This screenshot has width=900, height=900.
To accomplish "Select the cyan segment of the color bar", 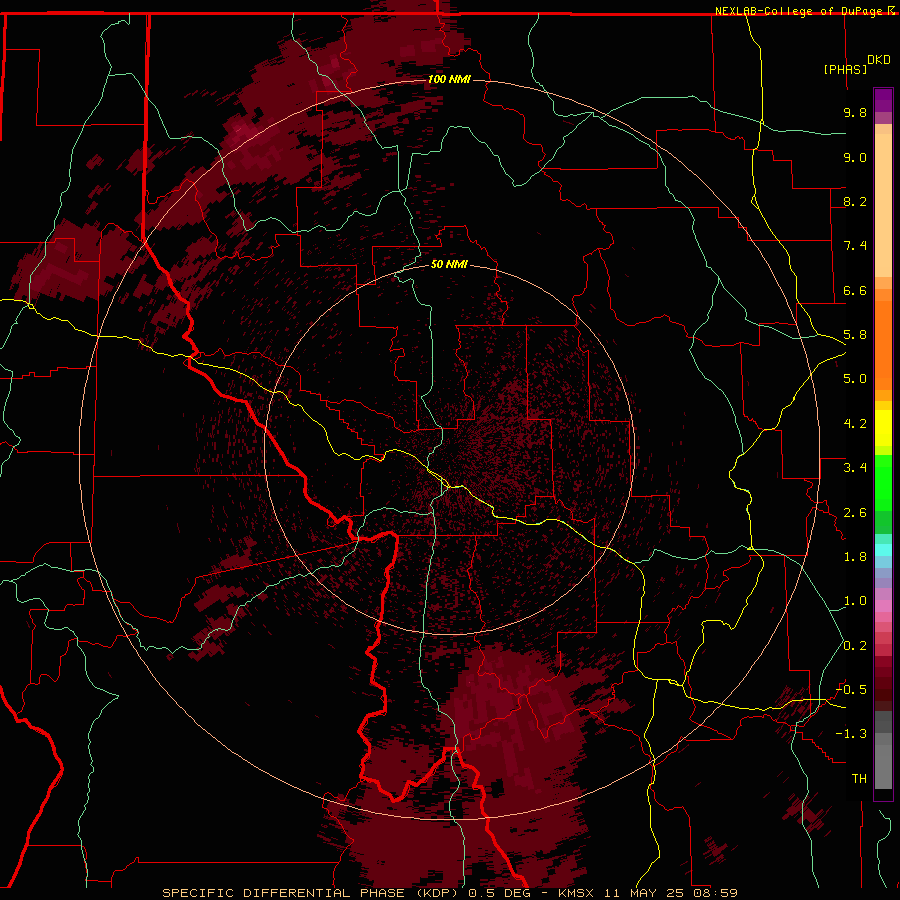I will [x=883, y=550].
